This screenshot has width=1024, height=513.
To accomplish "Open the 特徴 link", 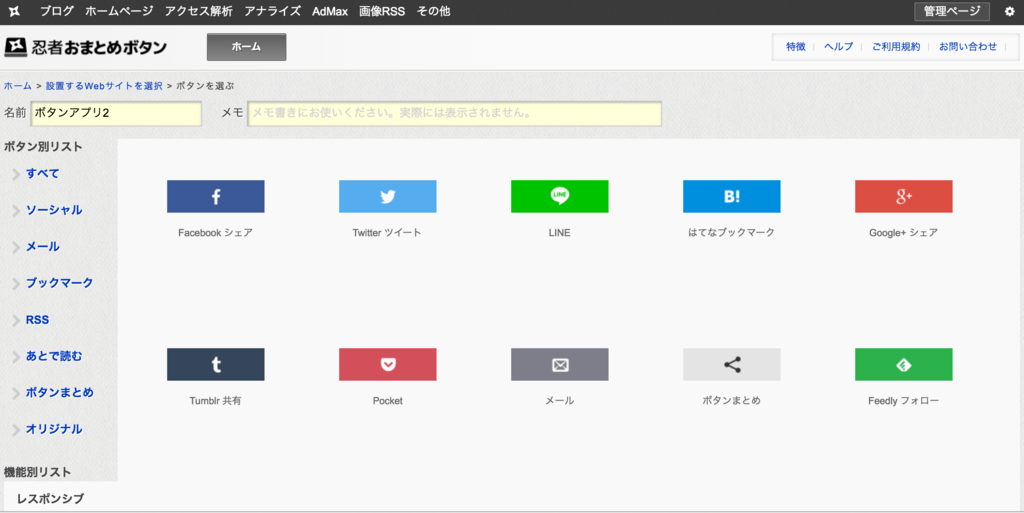I will pos(795,46).
